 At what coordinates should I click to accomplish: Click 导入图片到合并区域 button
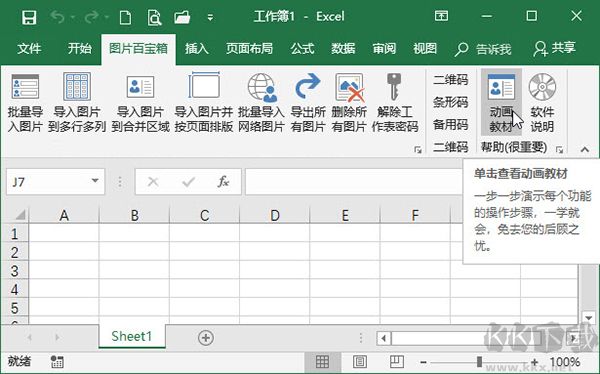140,103
